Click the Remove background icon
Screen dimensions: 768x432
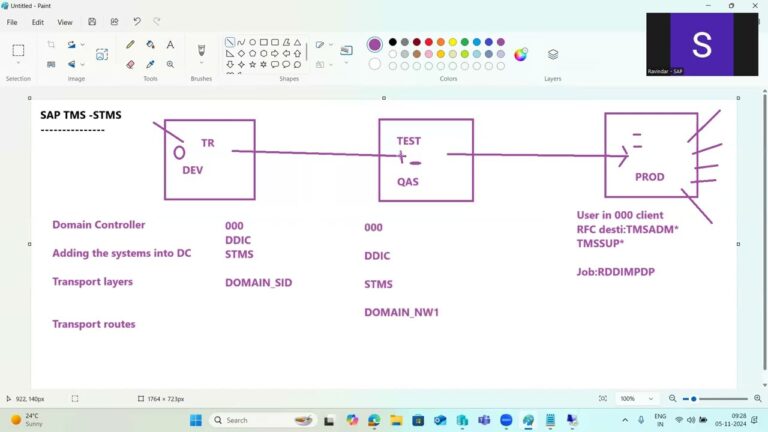pyautogui.click(x=51, y=64)
